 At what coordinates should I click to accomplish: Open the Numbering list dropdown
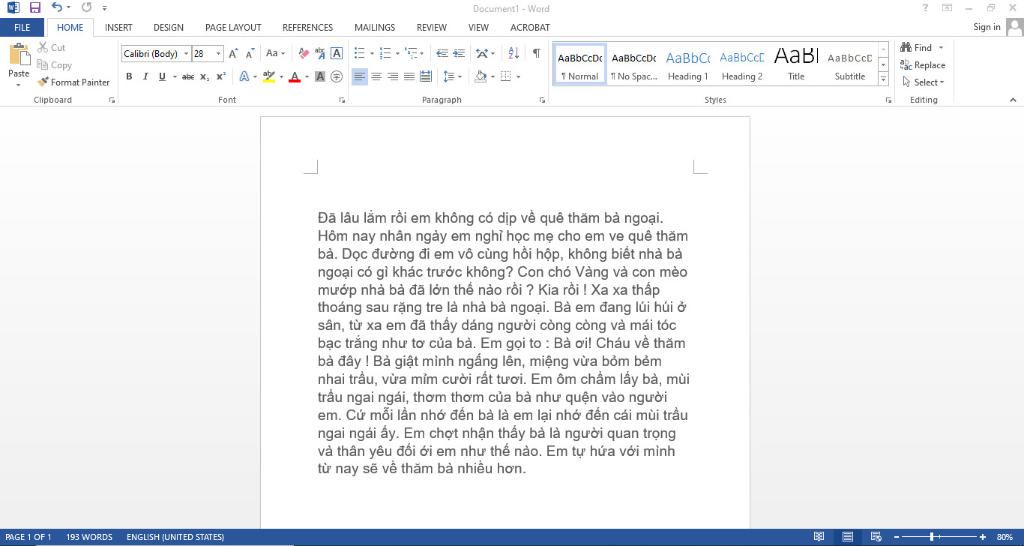point(397,54)
